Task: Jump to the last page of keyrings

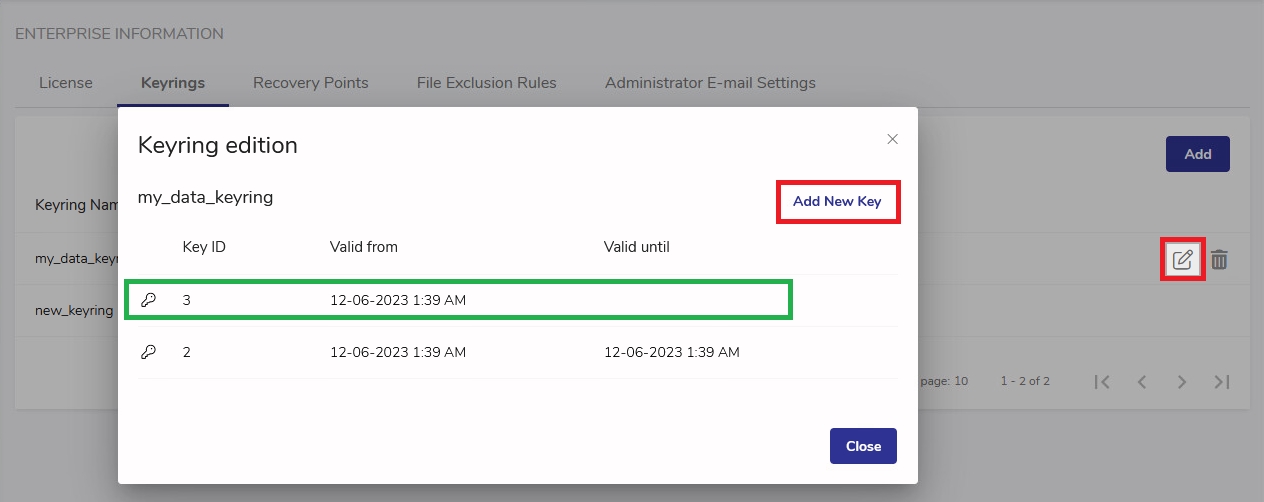Action: point(1221,381)
